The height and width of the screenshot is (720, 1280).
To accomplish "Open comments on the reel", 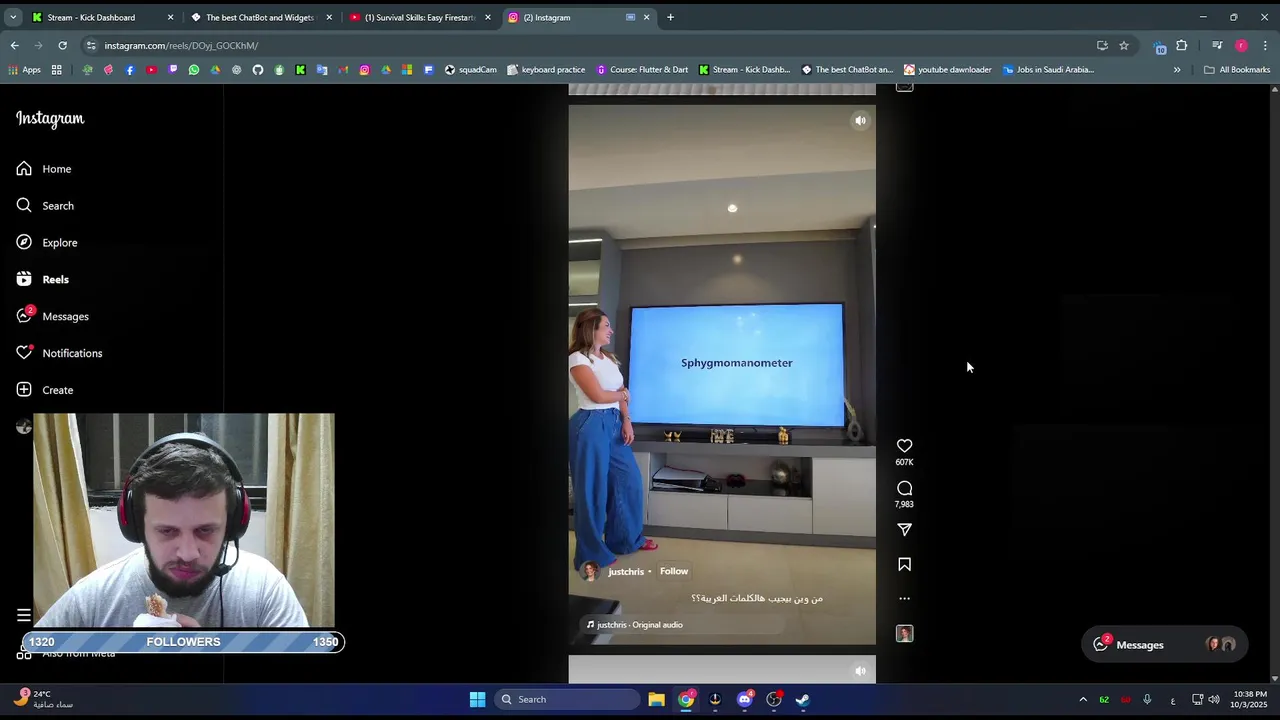I will pos(904,488).
